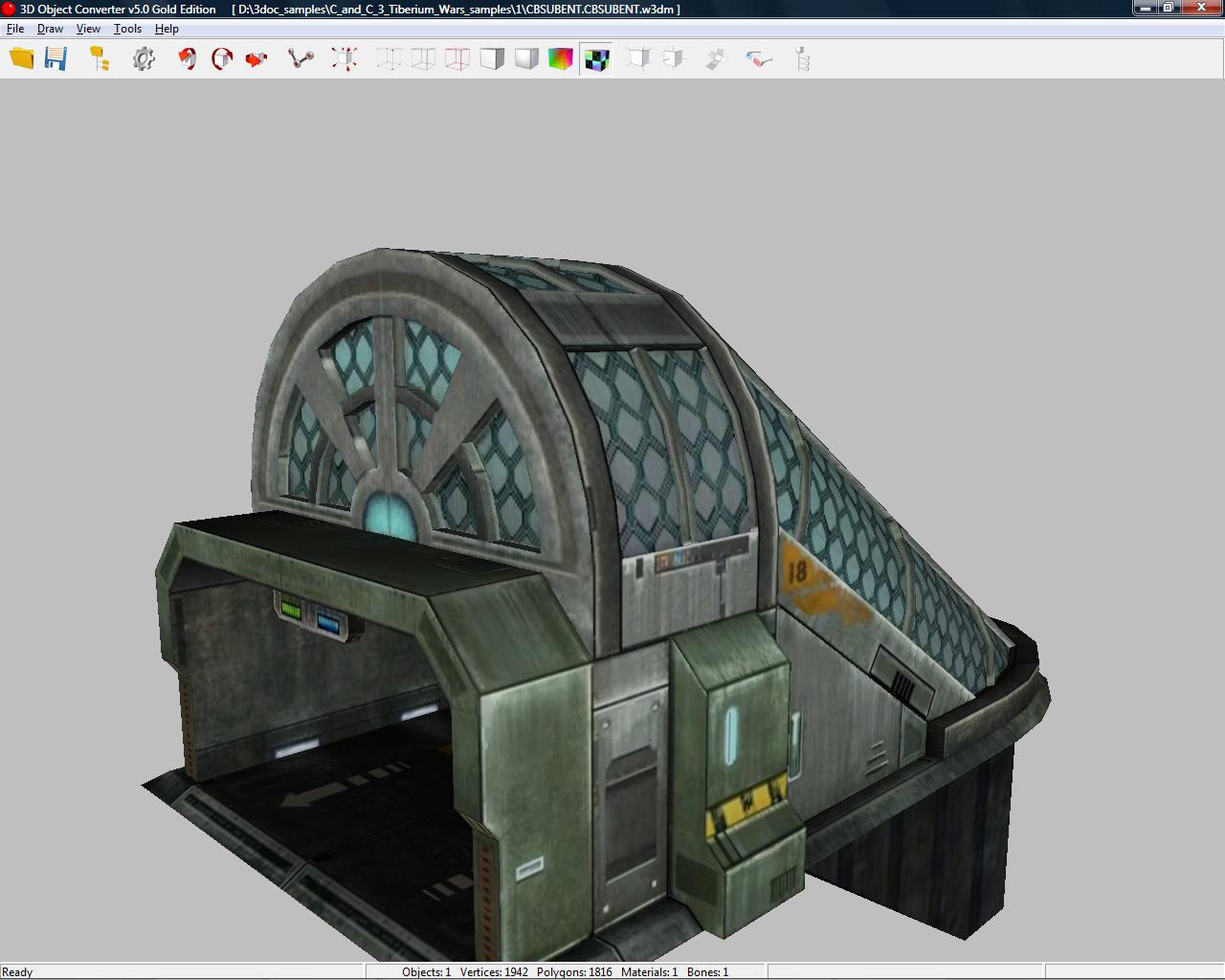Click the connected-nodes bones icon
This screenshot has height=980, width=1225.
click(301, 59)
